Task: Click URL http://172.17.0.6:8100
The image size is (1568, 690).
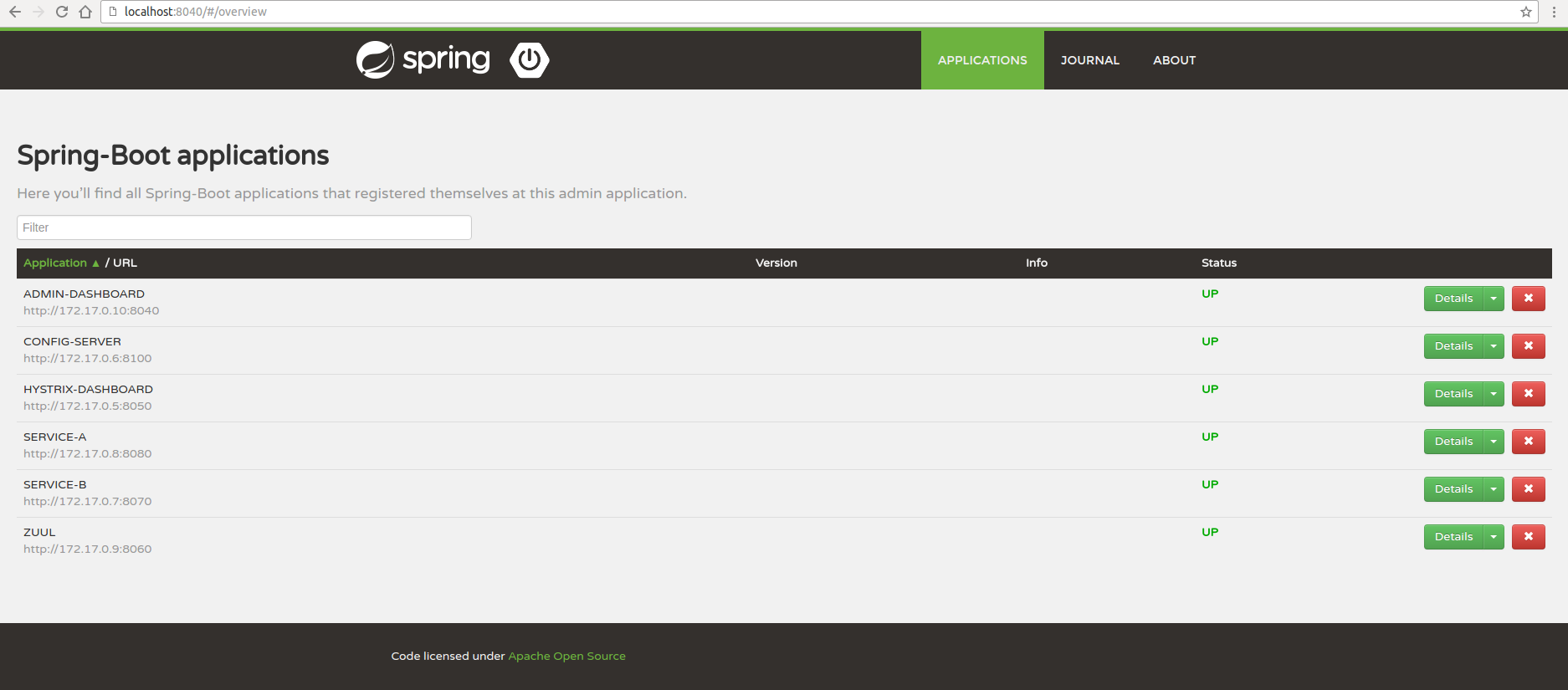Action: (x=88, y=358)
